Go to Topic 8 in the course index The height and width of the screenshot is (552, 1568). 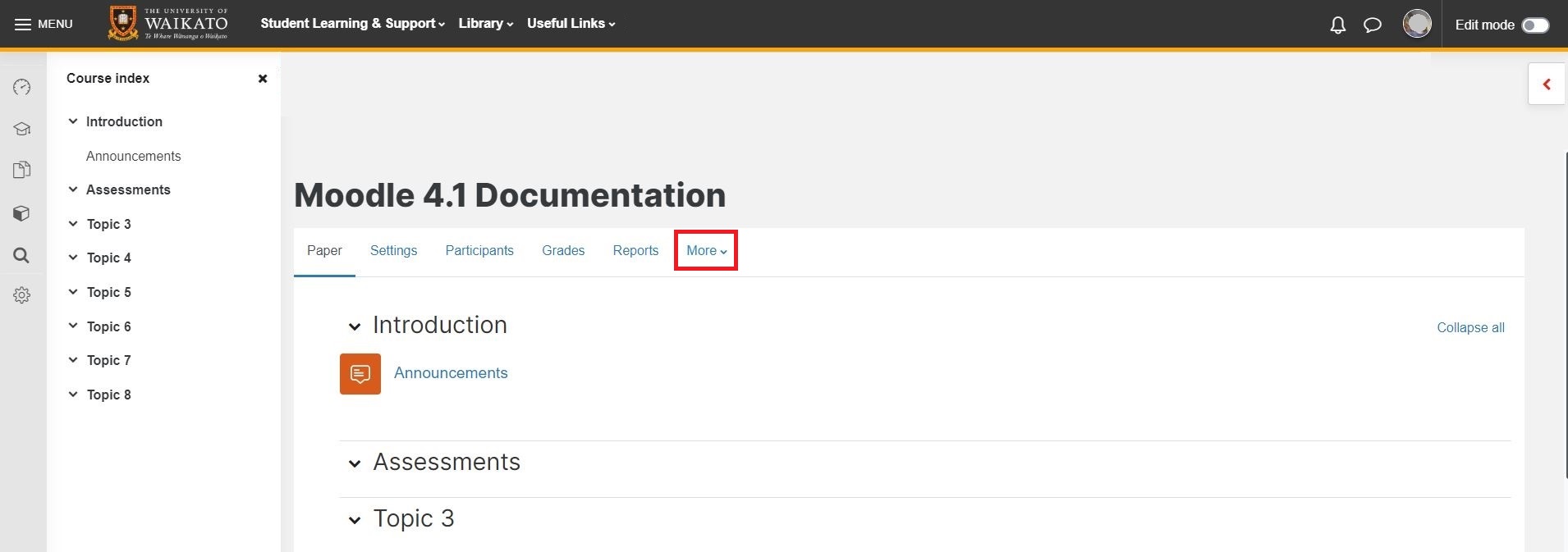click(109, 395)
